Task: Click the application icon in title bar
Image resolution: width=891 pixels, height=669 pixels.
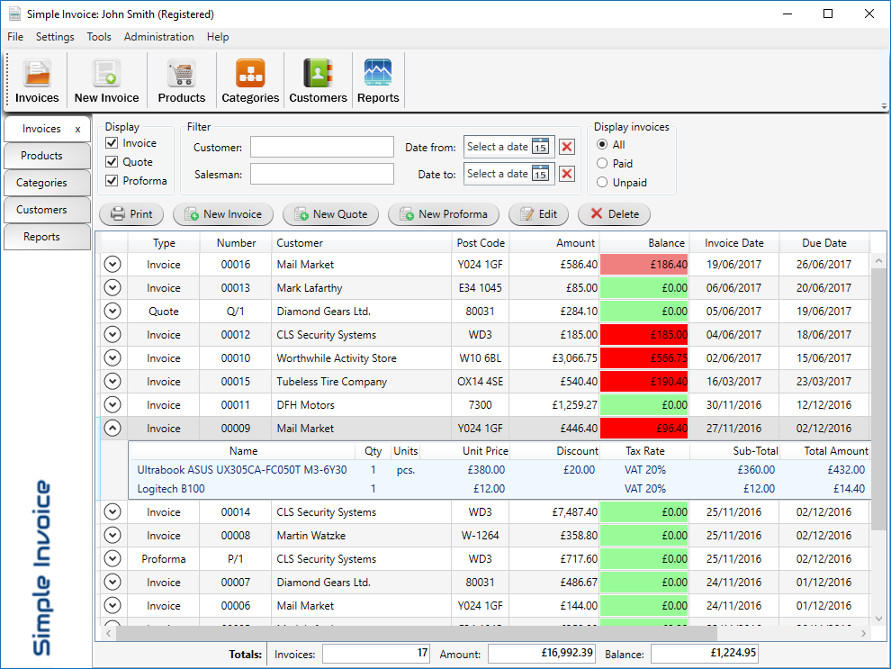Action: (x=15, y=14)
